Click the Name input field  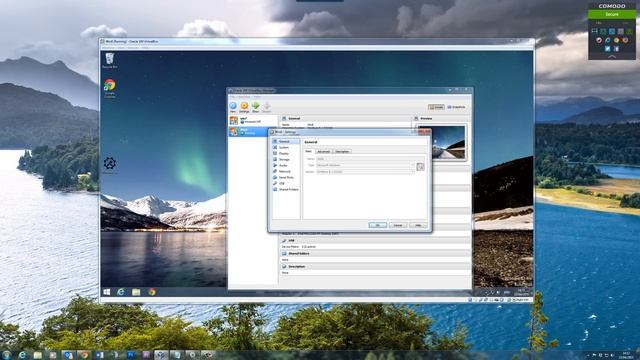click(x=370, y=159)
